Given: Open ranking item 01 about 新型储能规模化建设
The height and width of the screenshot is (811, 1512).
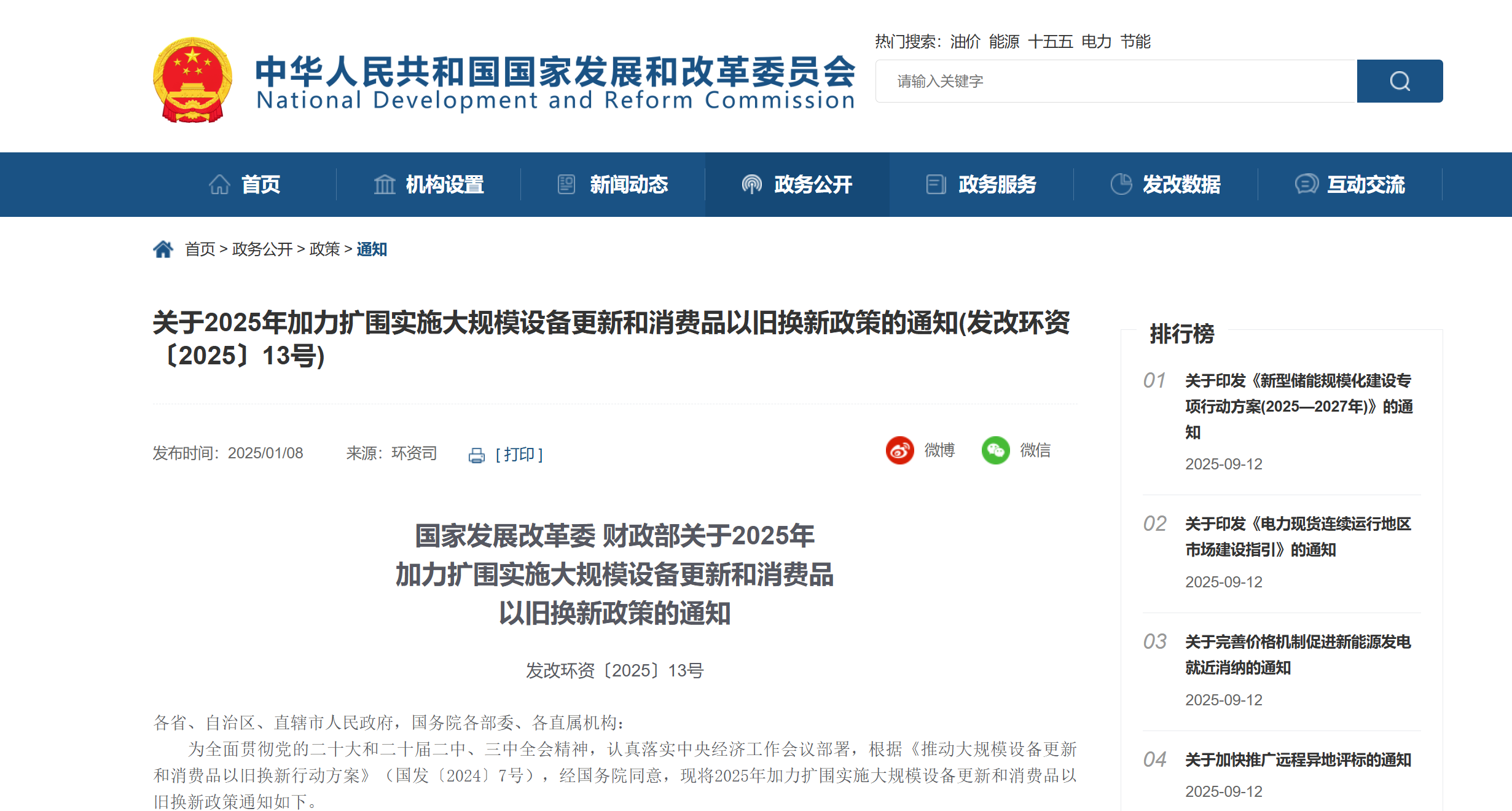Looking at the screenshot, I should 1298,406.
